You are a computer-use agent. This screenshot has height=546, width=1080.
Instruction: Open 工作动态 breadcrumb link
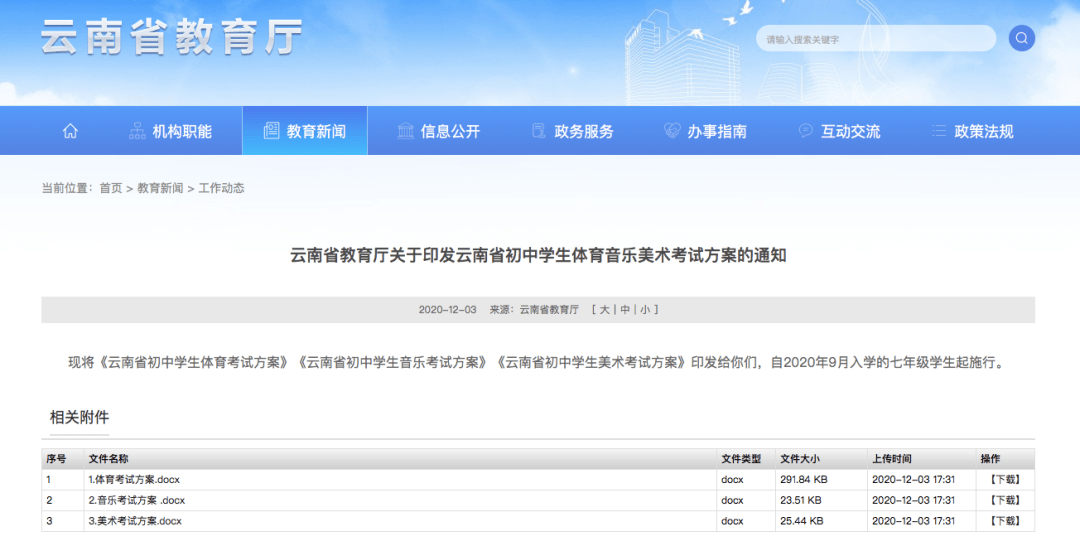(221, 188)
